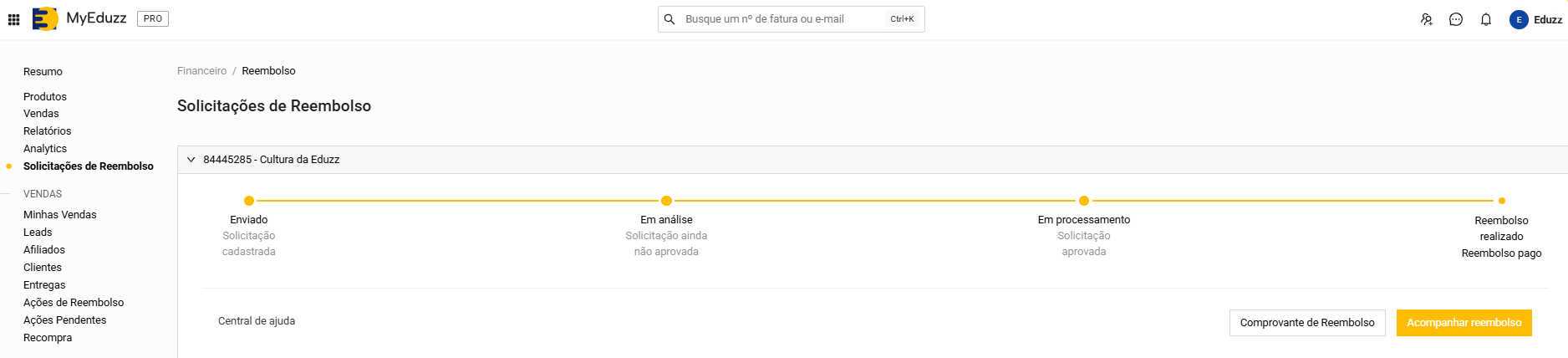Open Ações de Reembolso menu item
This screenshot has width=1568, height=358.
[x=74, y=302]
